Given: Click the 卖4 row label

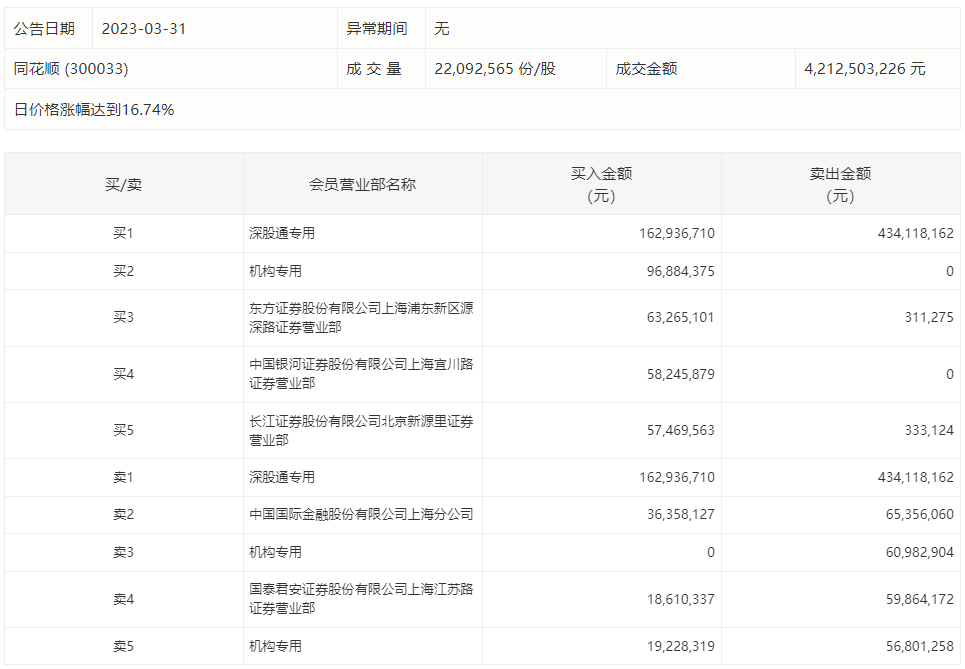Looking at the screenshot, I should pyautogui.click(x=123, y=599).
